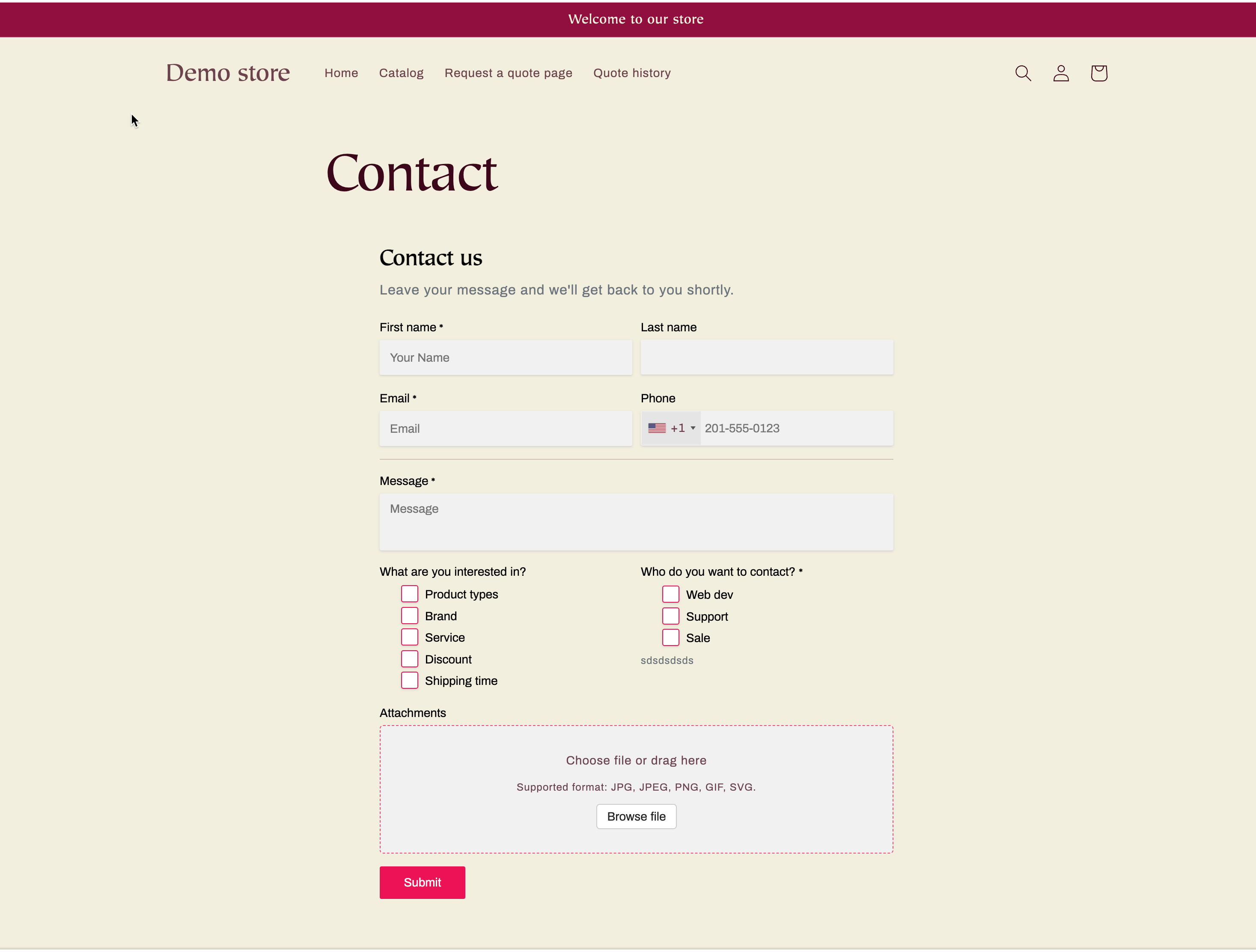Check the Product types checkbox
Viewport: 1256px width, 952px height.
coord(409,593)
